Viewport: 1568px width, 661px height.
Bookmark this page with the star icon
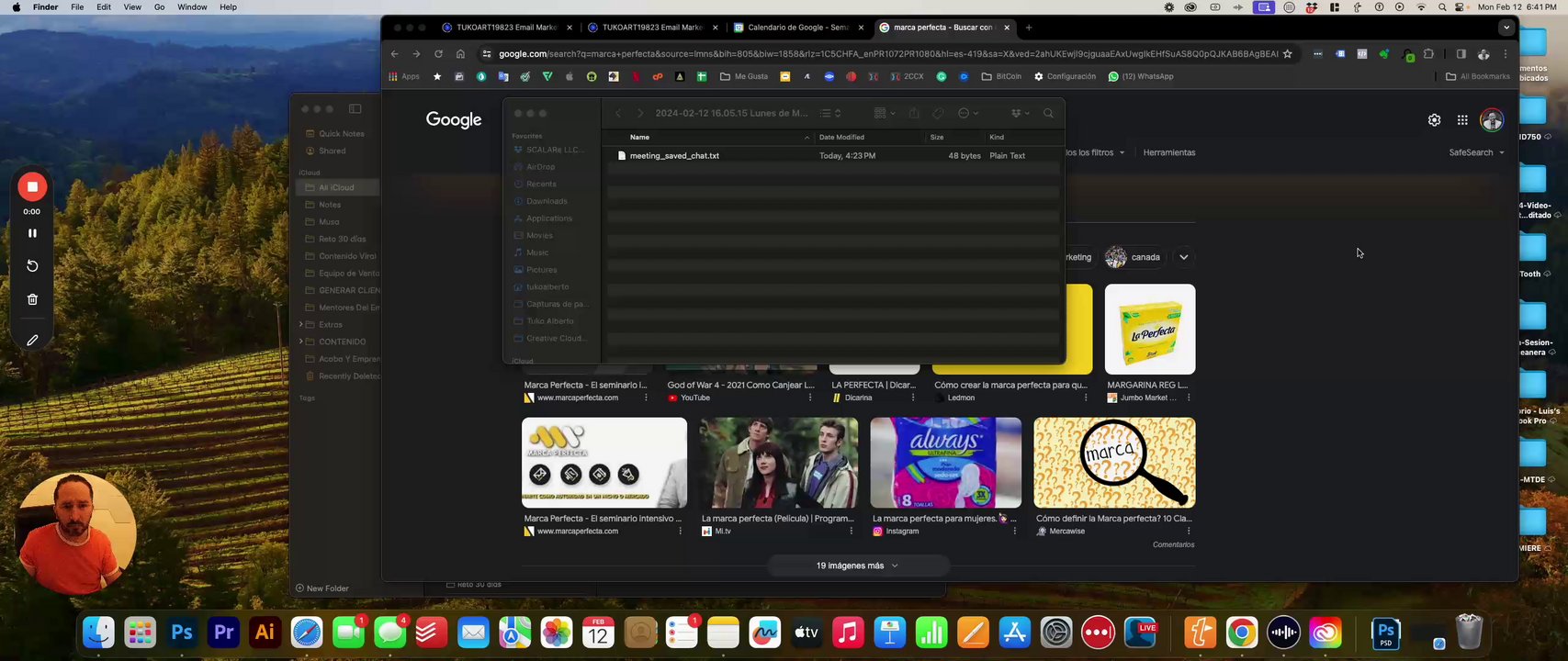pyautogui.click(x=1287, y=54)
